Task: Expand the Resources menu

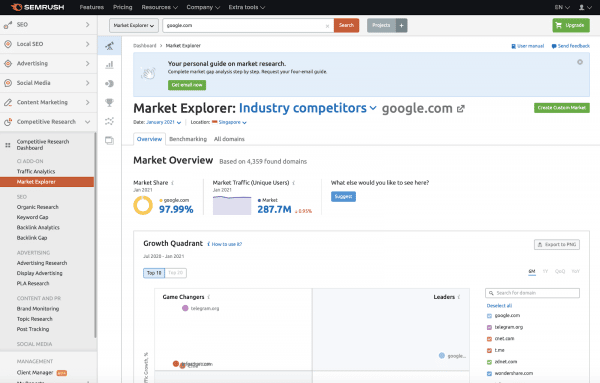Action: click(160, 7)
